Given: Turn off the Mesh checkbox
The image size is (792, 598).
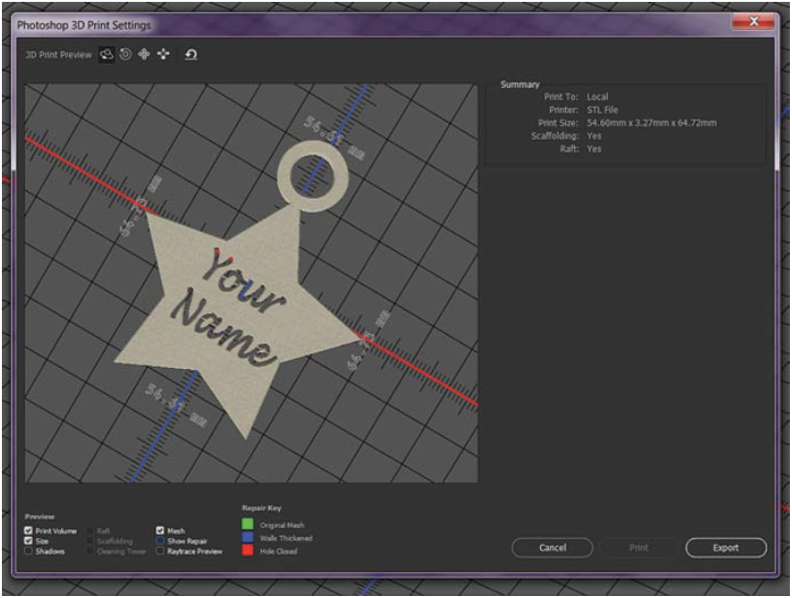Looking at the screenshot, I should coord(160,531).
